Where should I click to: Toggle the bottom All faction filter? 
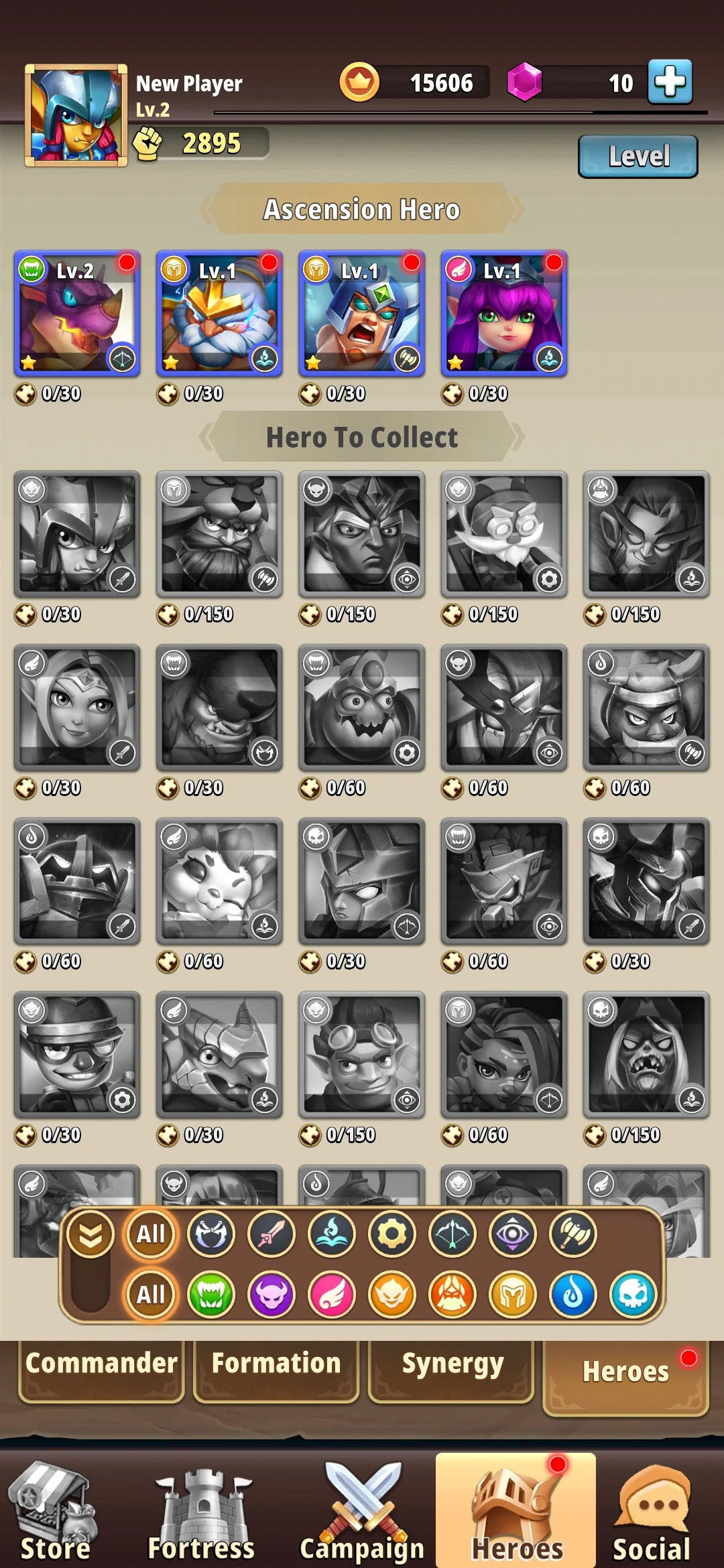[x=151, y=1294]
